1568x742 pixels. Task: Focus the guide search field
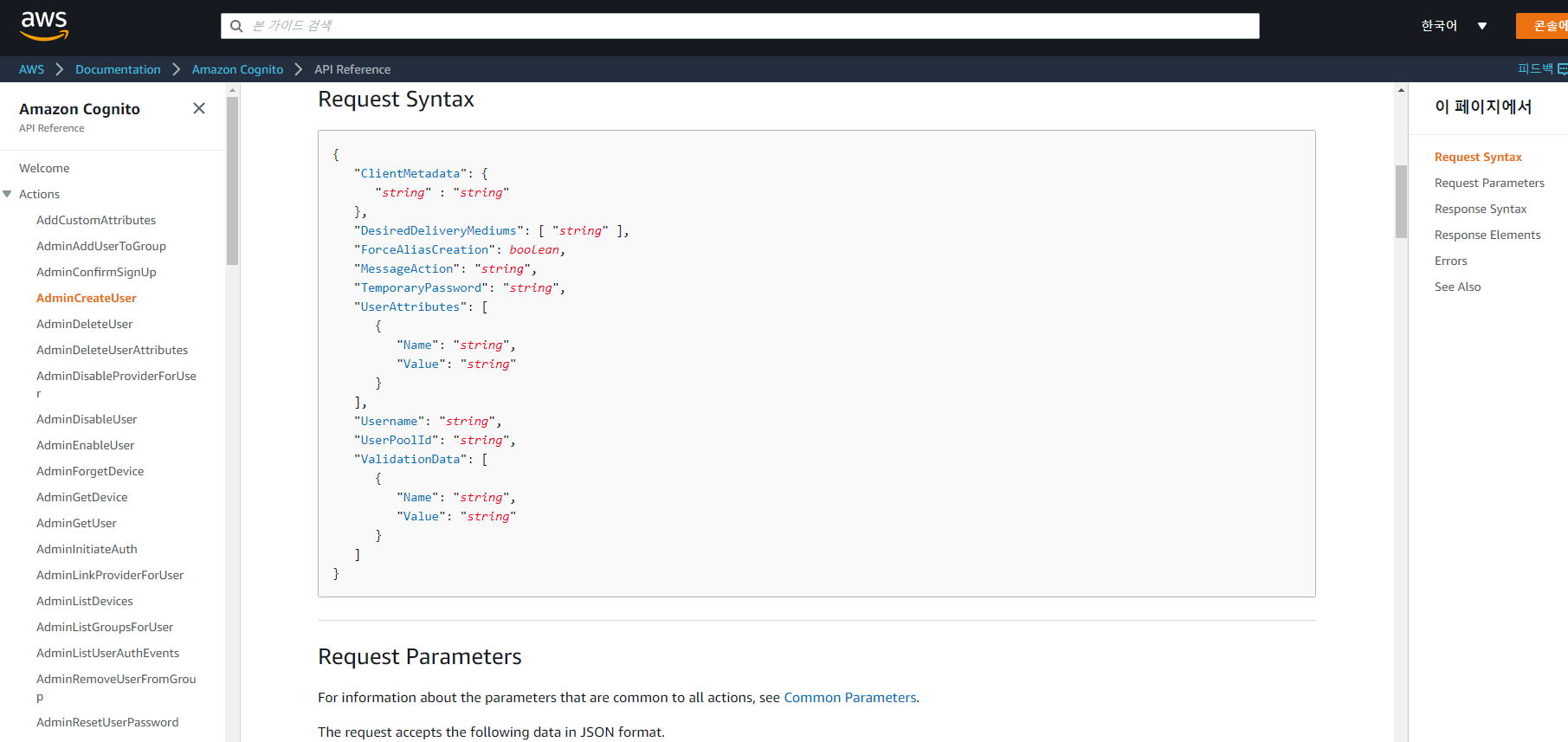(740, 26)
